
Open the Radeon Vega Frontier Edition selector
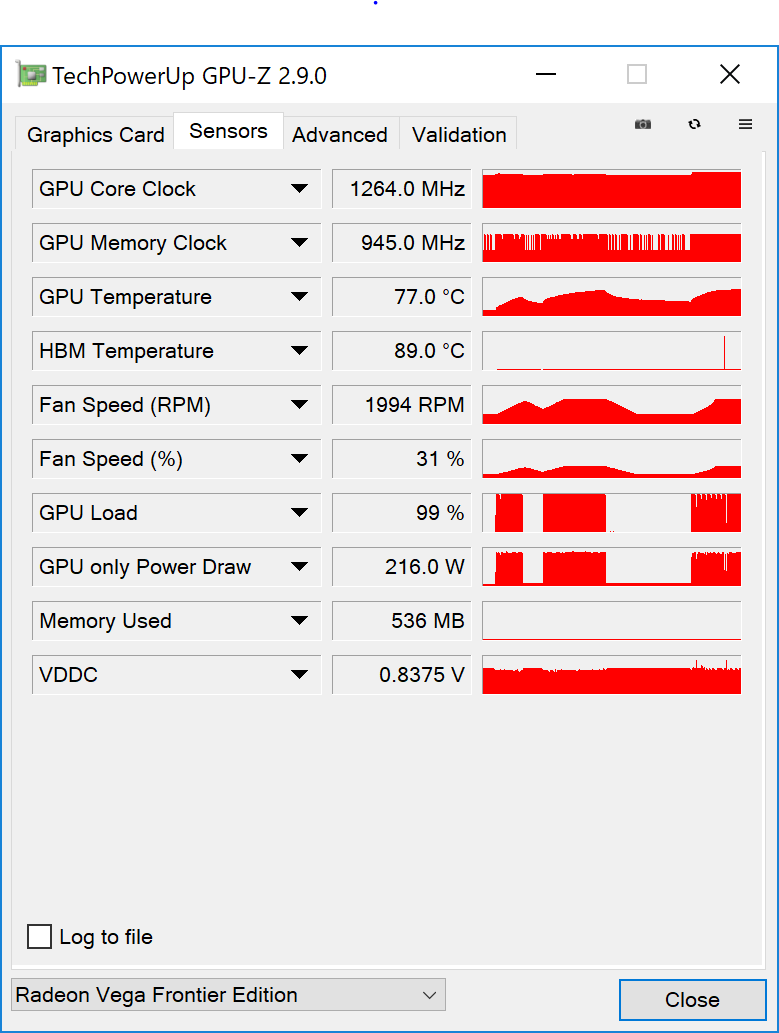[228, 995]
